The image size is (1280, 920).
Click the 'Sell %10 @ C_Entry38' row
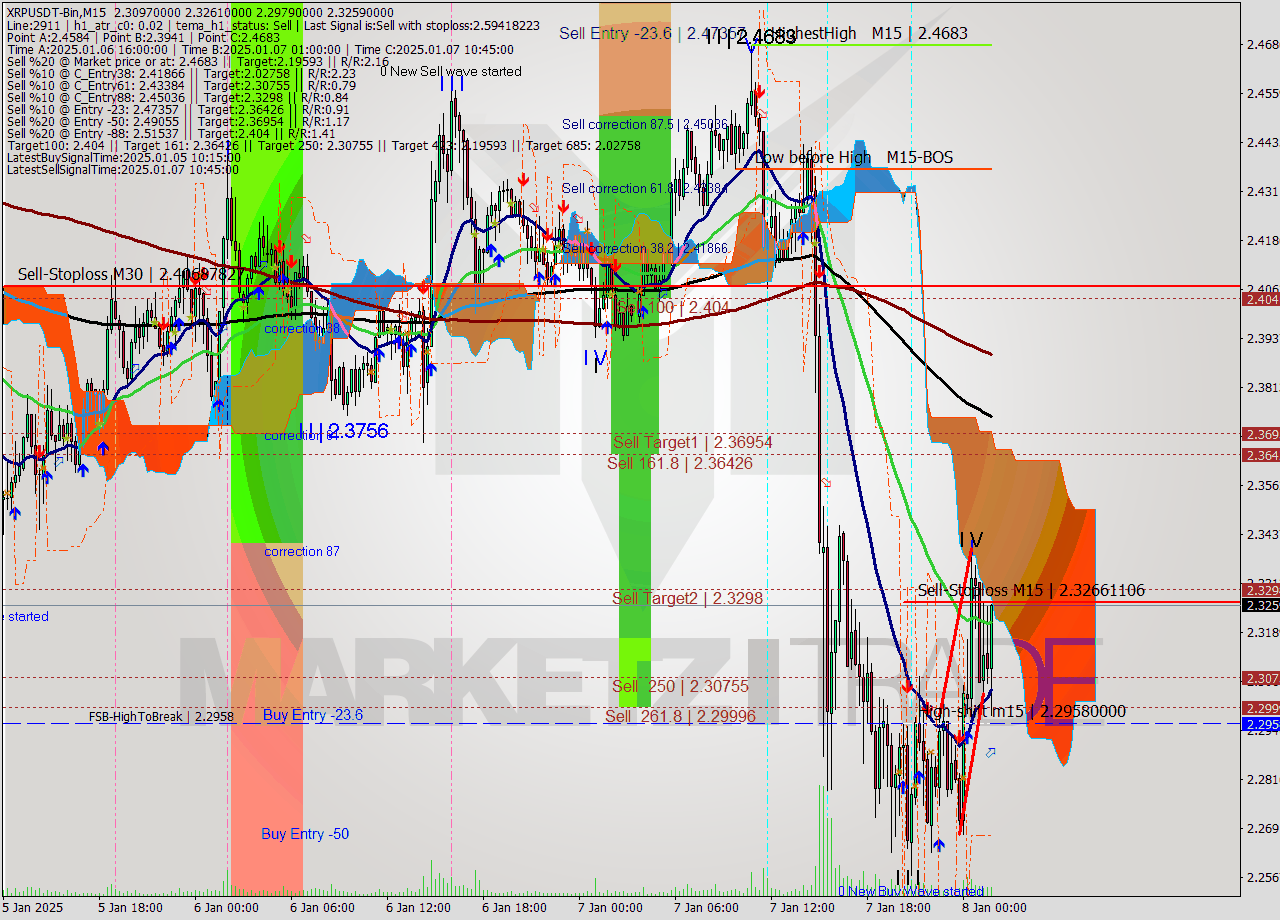(181, 73)
